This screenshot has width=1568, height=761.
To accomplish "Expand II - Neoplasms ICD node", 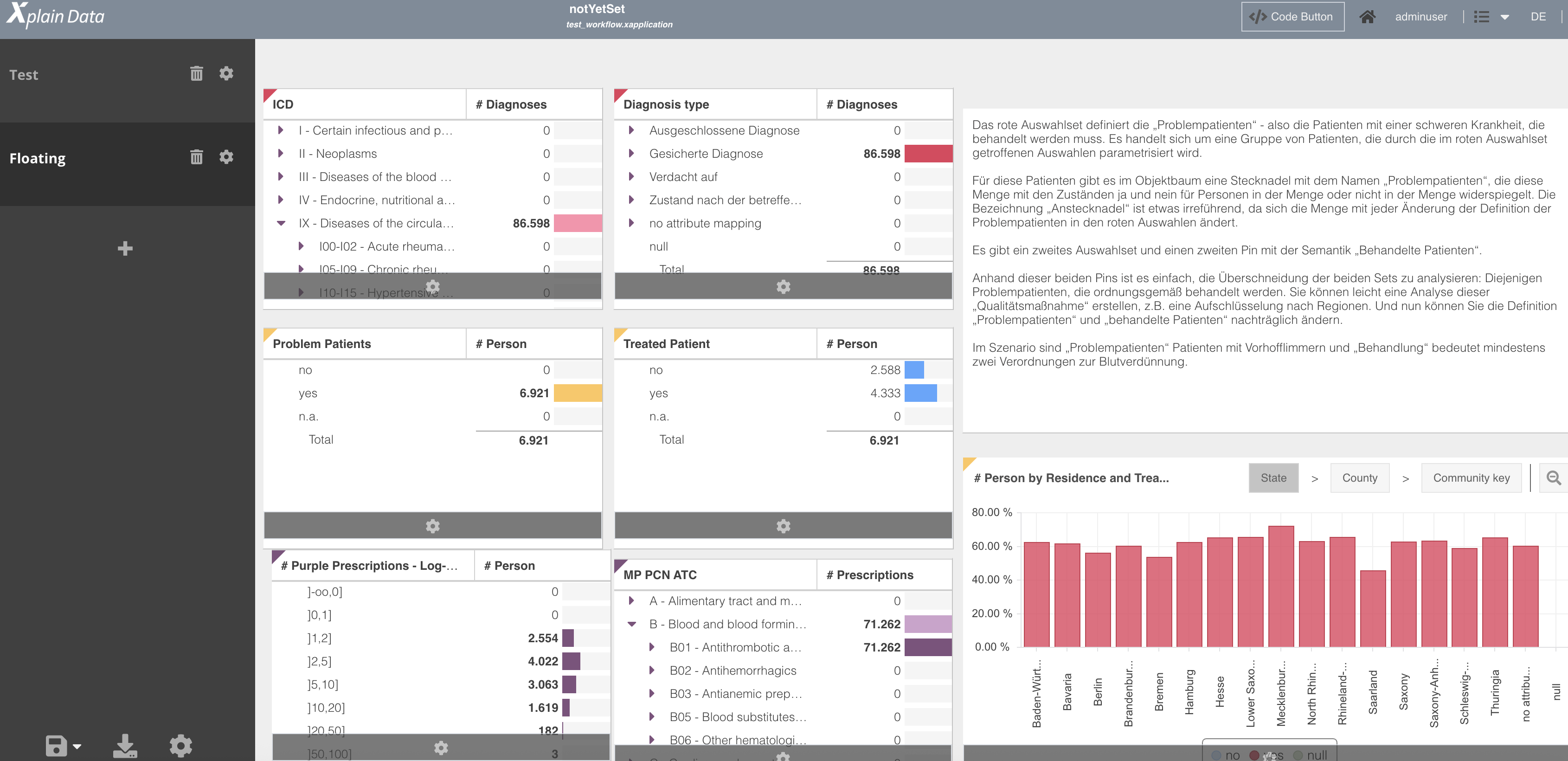I will 281,154.
